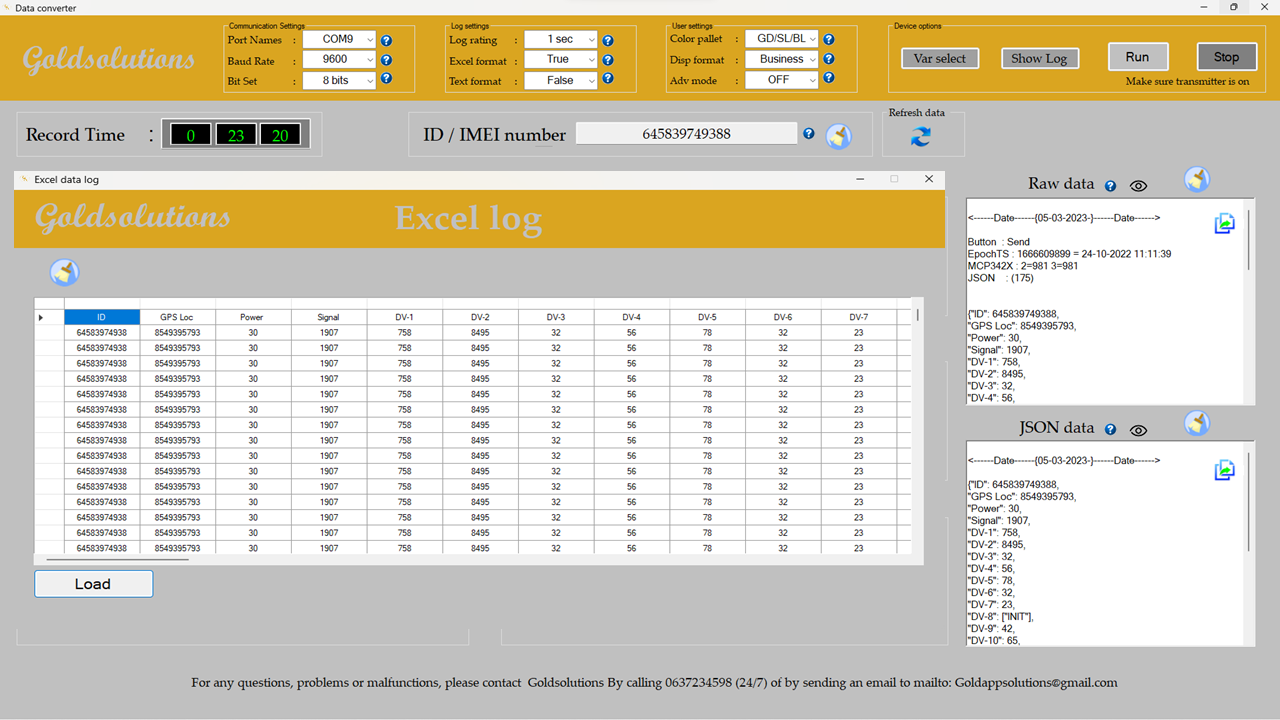Select the ID column header in table

click(102, 317)
